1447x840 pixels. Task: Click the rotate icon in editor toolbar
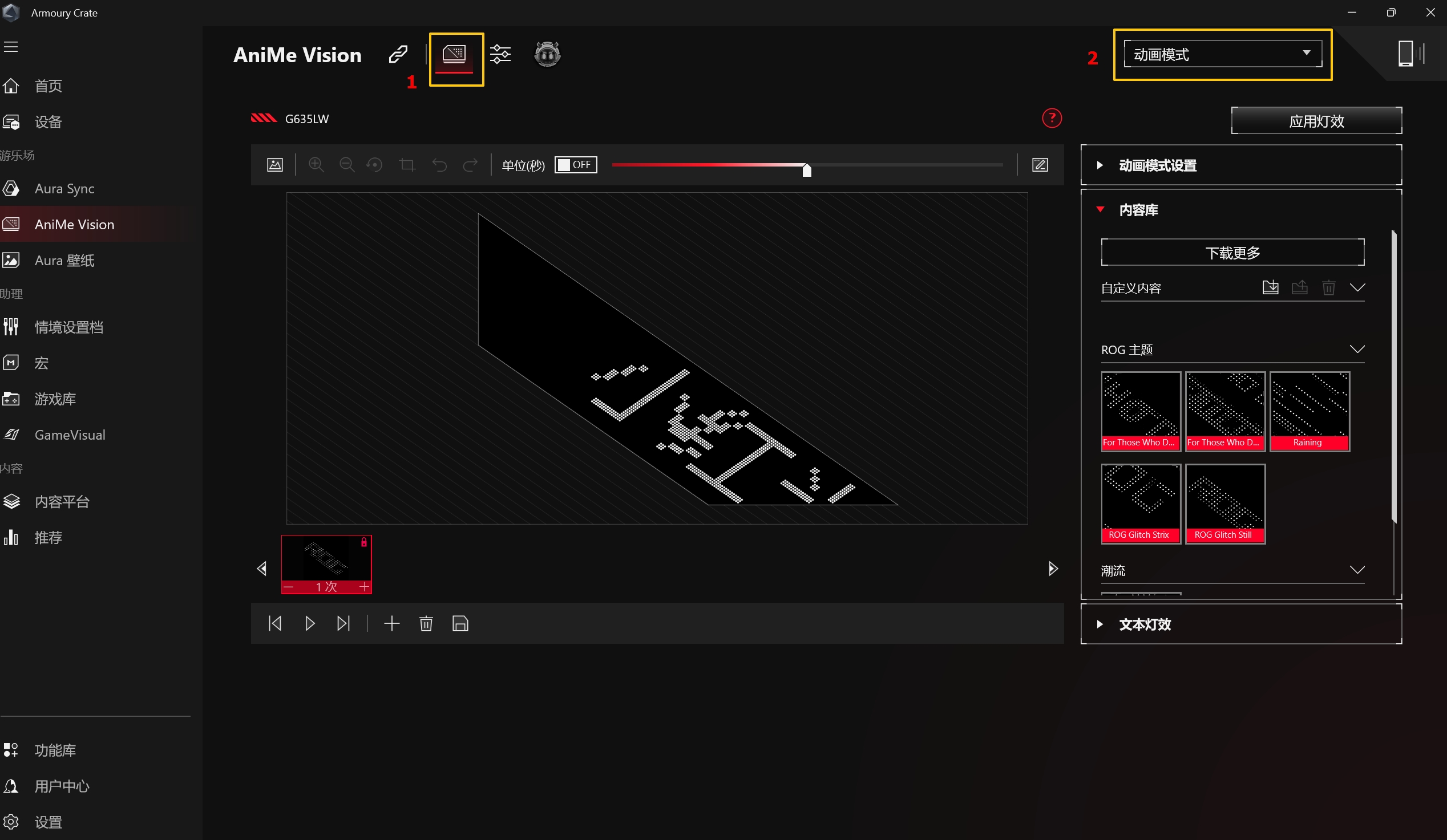pos(375,165)
